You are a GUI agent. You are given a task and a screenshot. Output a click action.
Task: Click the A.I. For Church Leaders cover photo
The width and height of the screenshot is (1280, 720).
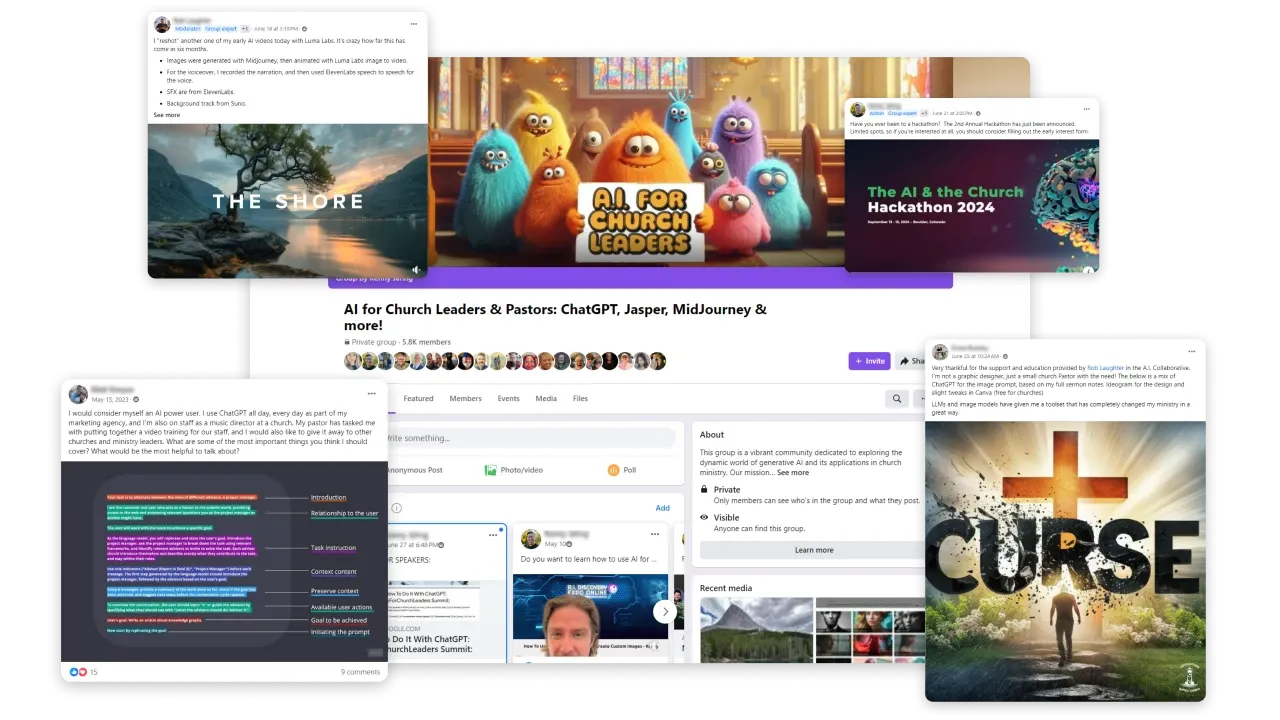[640, 162]
